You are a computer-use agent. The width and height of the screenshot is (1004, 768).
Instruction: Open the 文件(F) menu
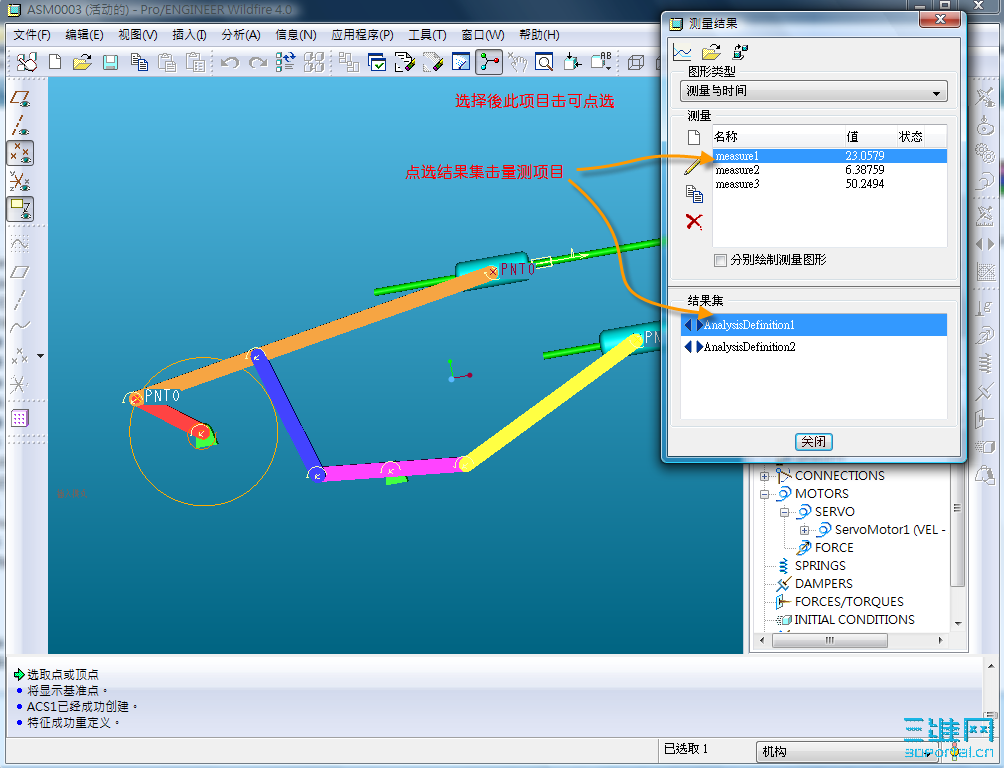click(x=32, y=35)
